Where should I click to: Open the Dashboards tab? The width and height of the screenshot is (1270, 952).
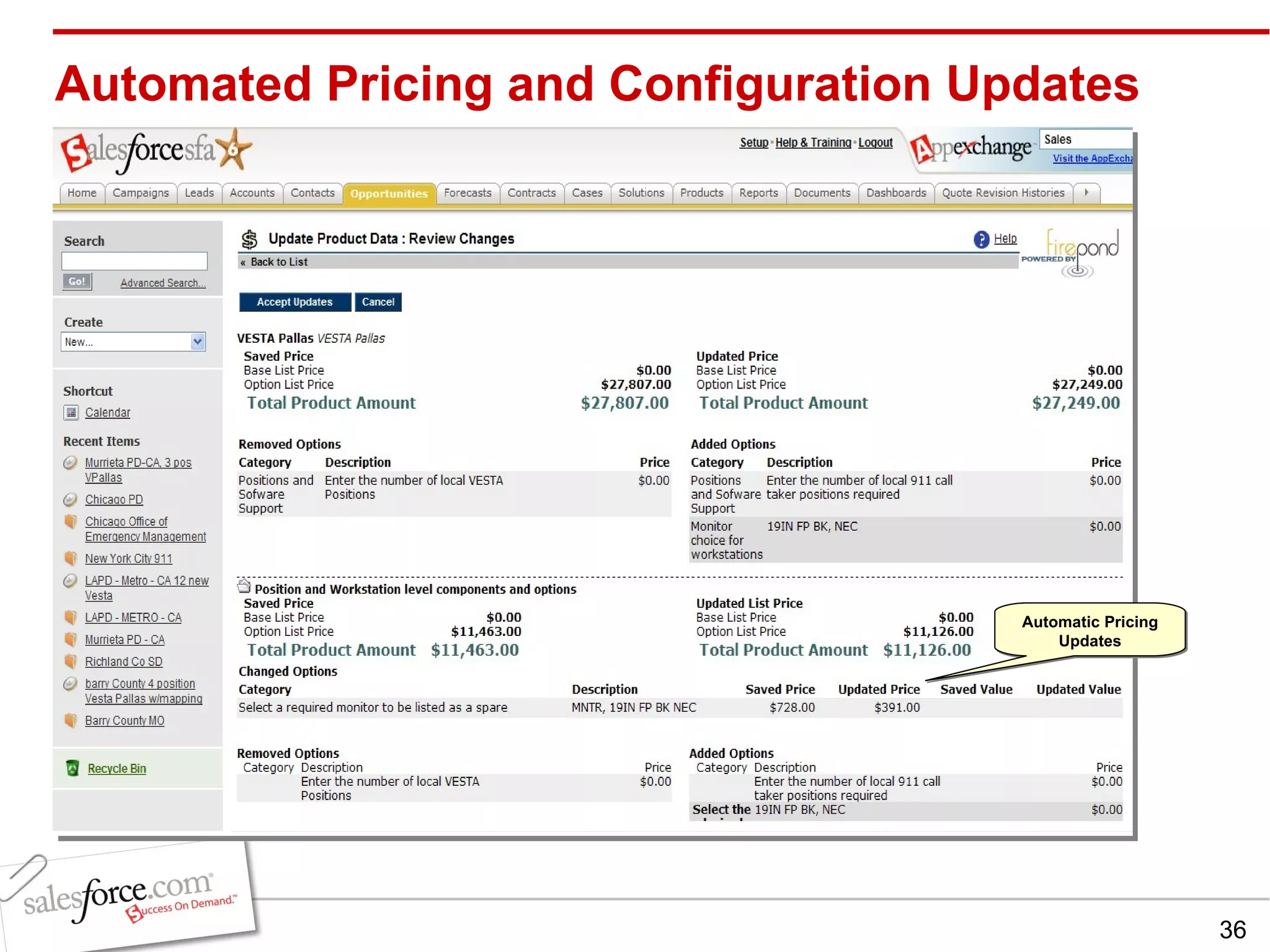point(896,193)
